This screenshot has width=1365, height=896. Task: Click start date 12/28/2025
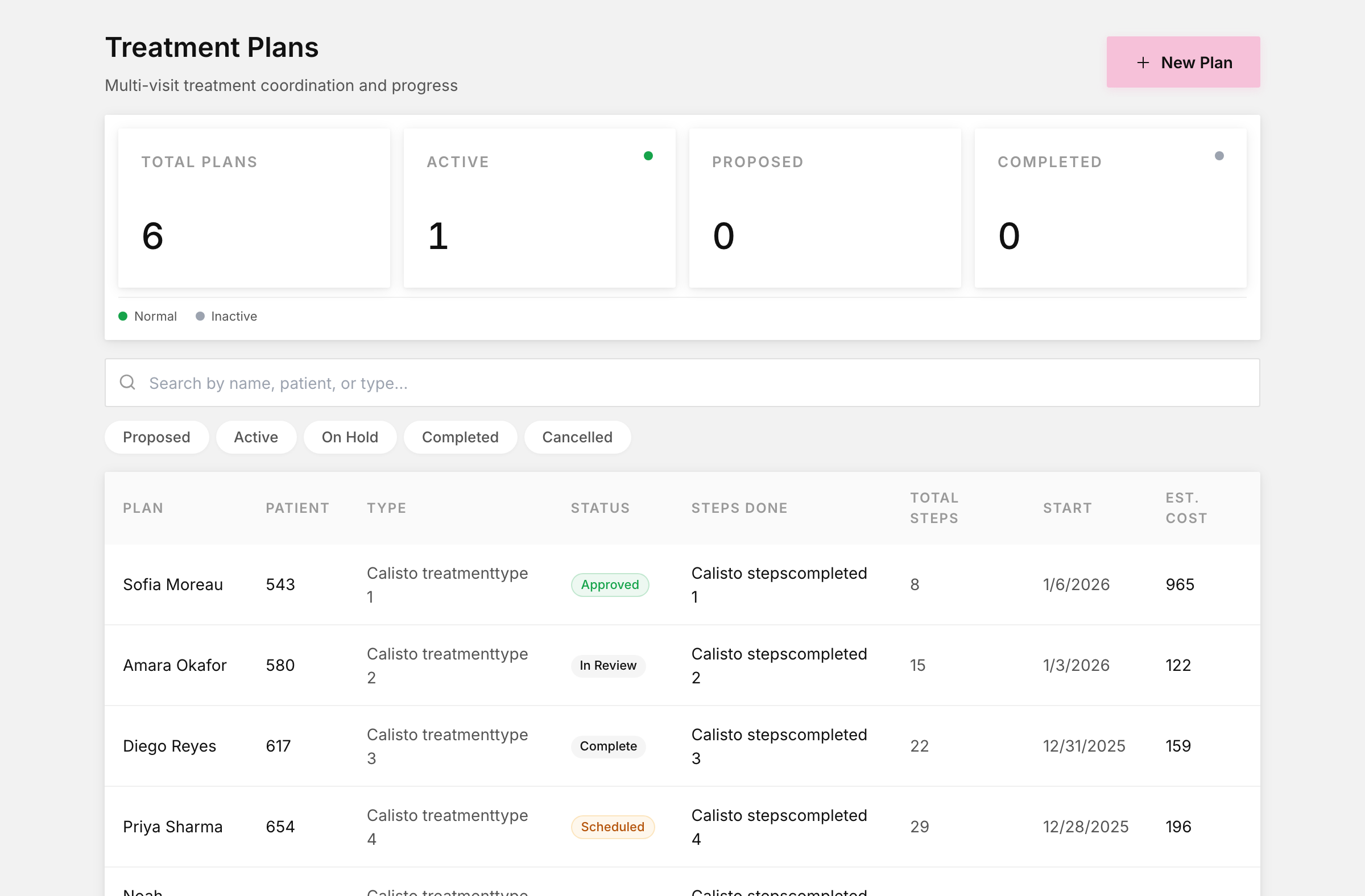click(x=1086, y=827)
